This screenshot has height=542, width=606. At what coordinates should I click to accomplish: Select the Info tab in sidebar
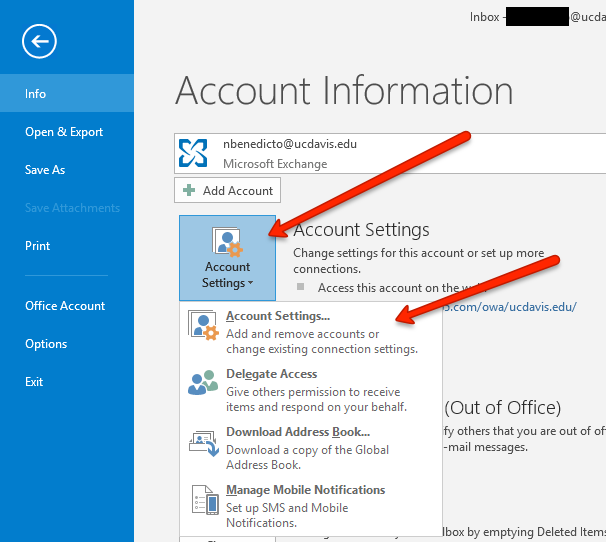tap(36, 94)
